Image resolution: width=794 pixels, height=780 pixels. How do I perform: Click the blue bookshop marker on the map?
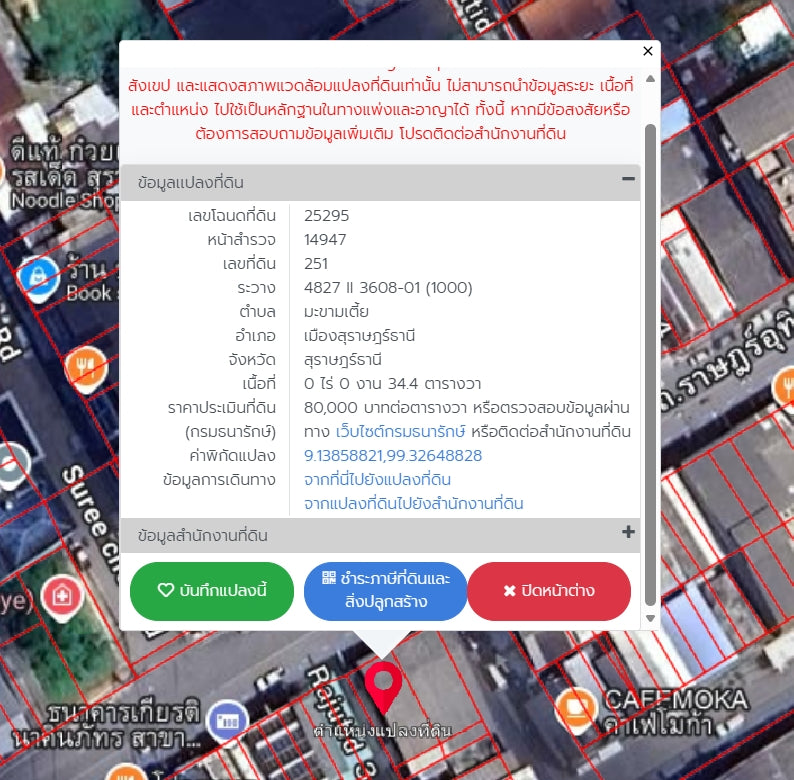coord(37,271)
